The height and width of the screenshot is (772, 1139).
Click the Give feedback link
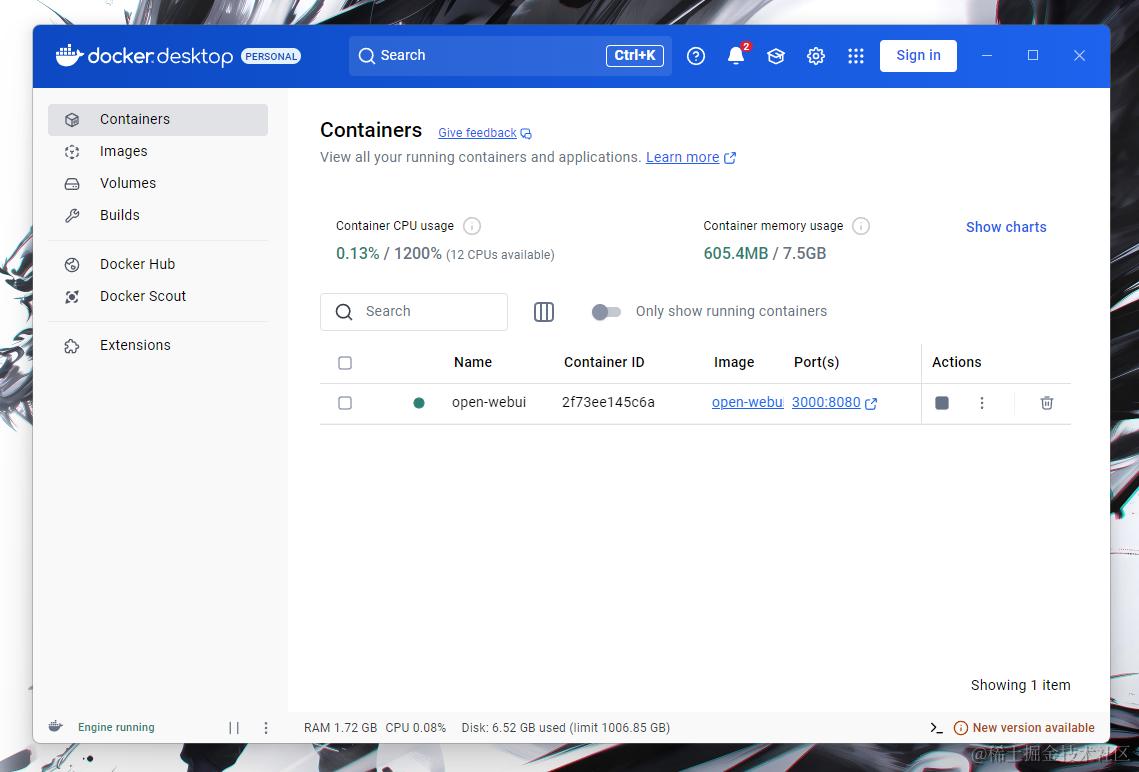[485, 133]
